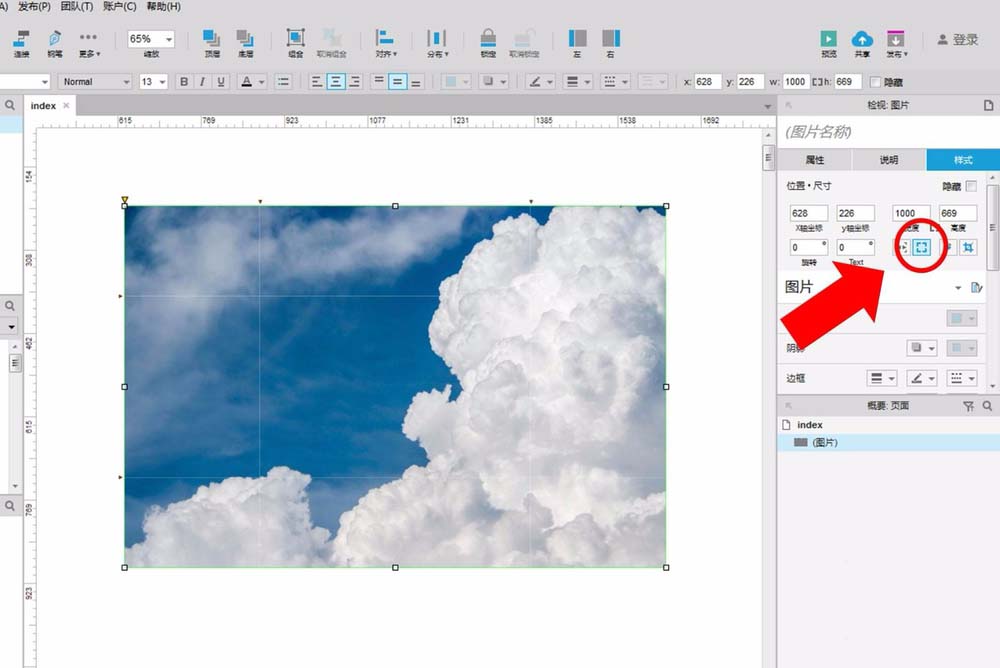Click the bullet list icon
This screenshot has width=1000, height=668.
pos(283,82)
